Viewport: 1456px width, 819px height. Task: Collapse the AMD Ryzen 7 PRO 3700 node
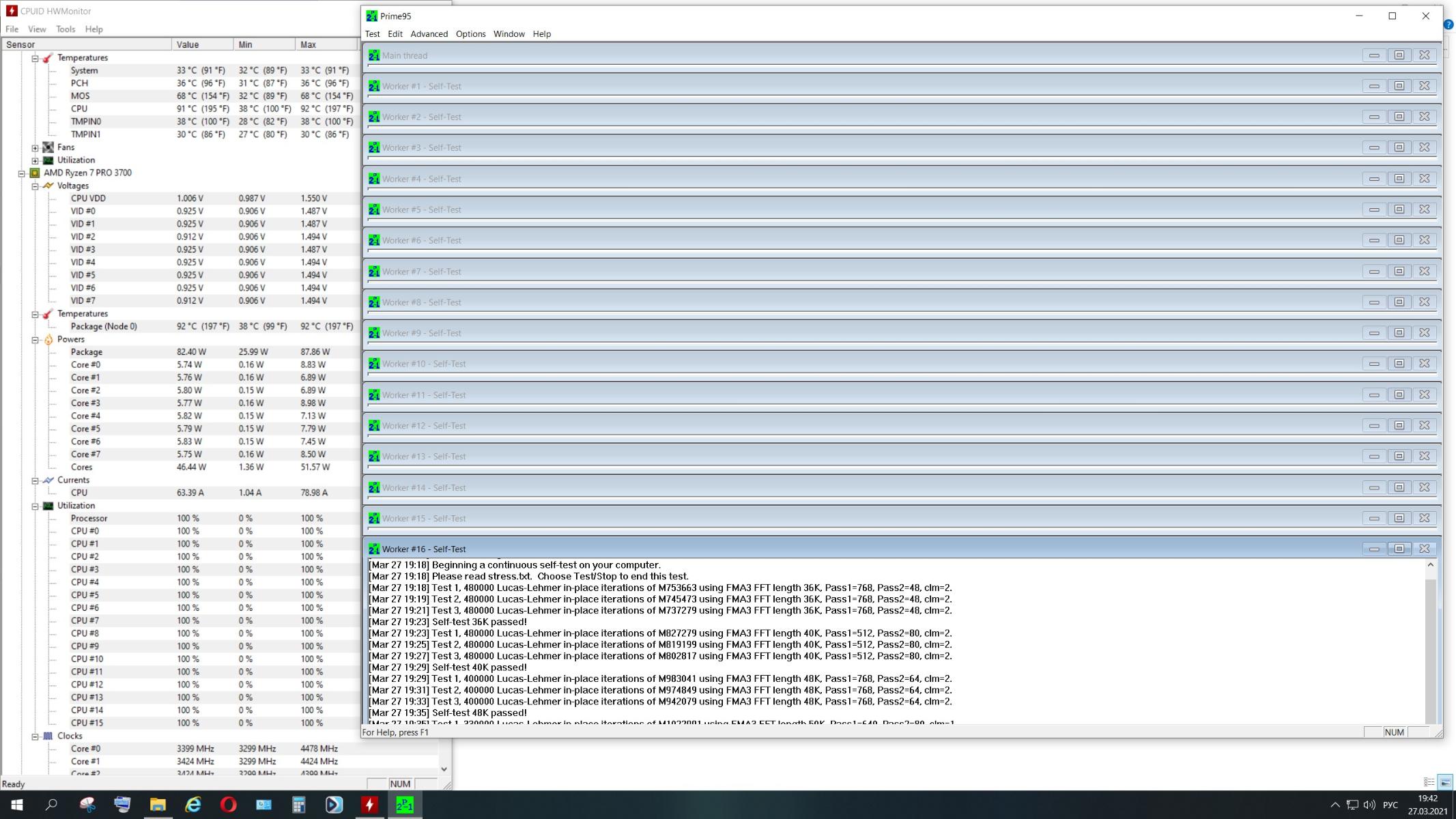pyautogui.click(x=22, y=173)
